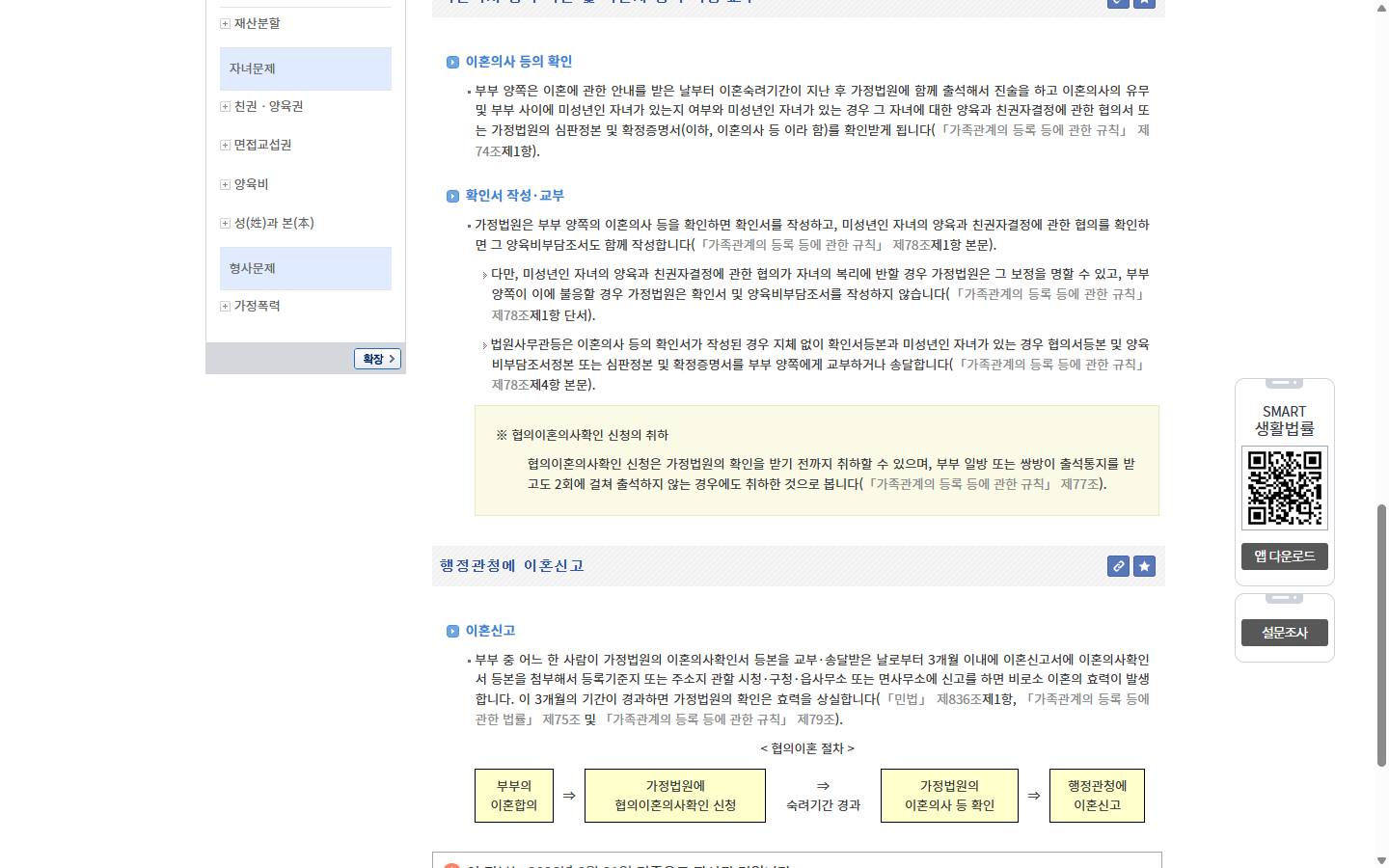Expand the 가정폭력 sidebar item
Screen dimensions: 1389x868
(225, 306)
